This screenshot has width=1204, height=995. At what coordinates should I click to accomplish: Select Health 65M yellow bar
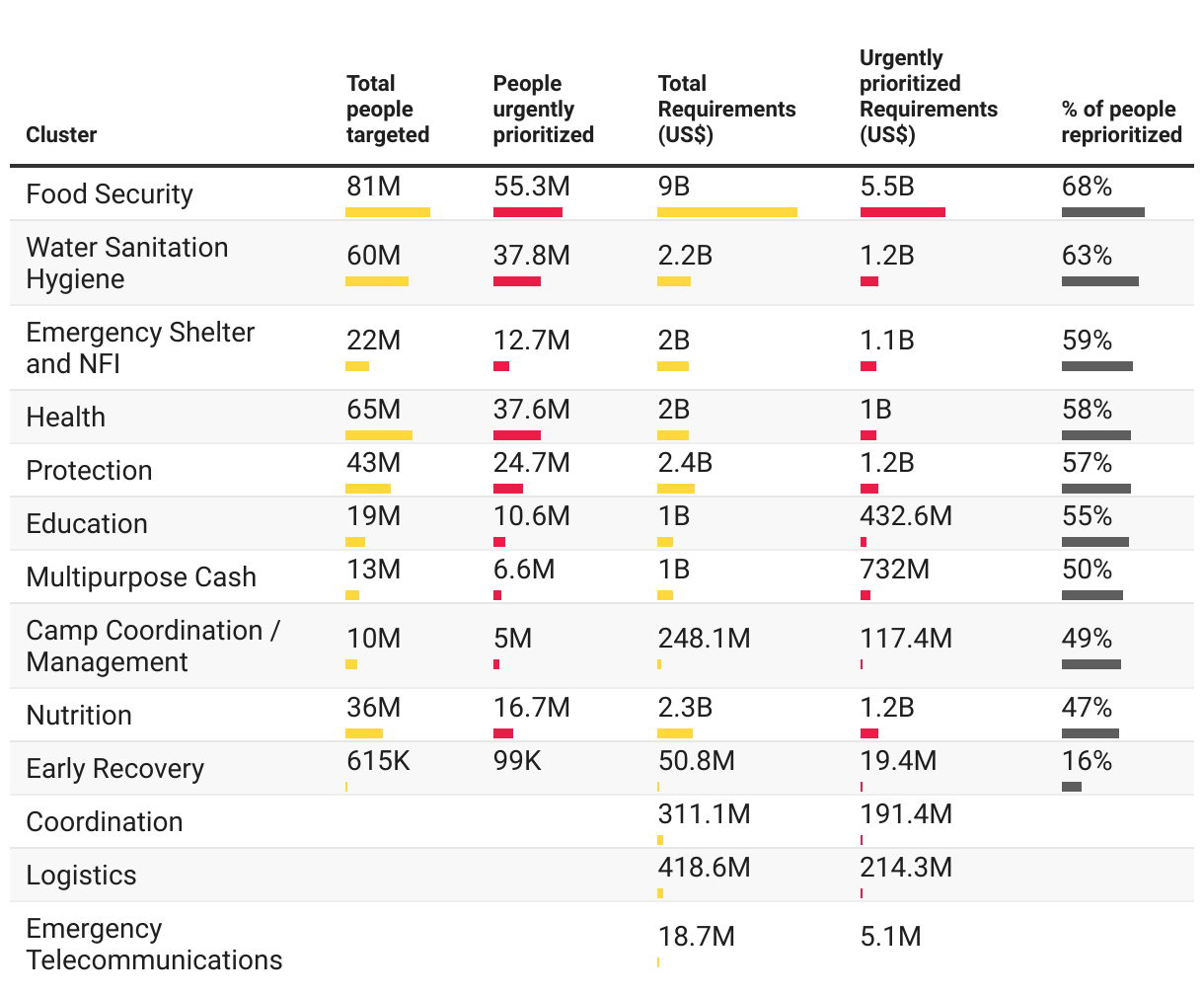379,435
